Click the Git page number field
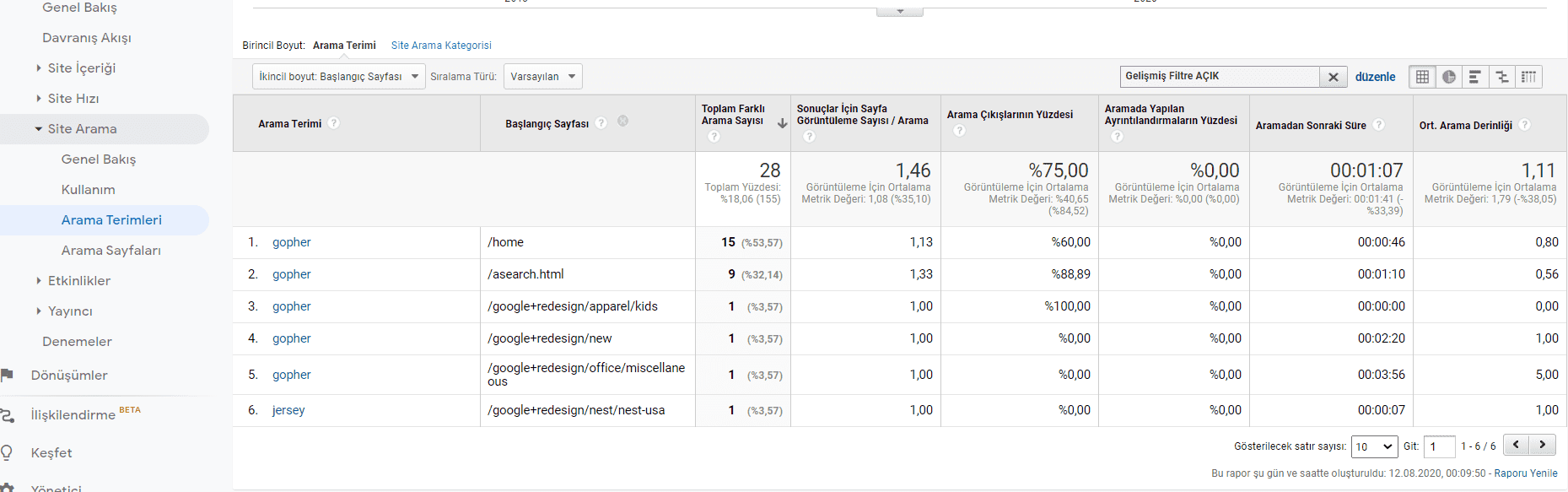Screen dimensions: 1568x492 (1439, 446)
